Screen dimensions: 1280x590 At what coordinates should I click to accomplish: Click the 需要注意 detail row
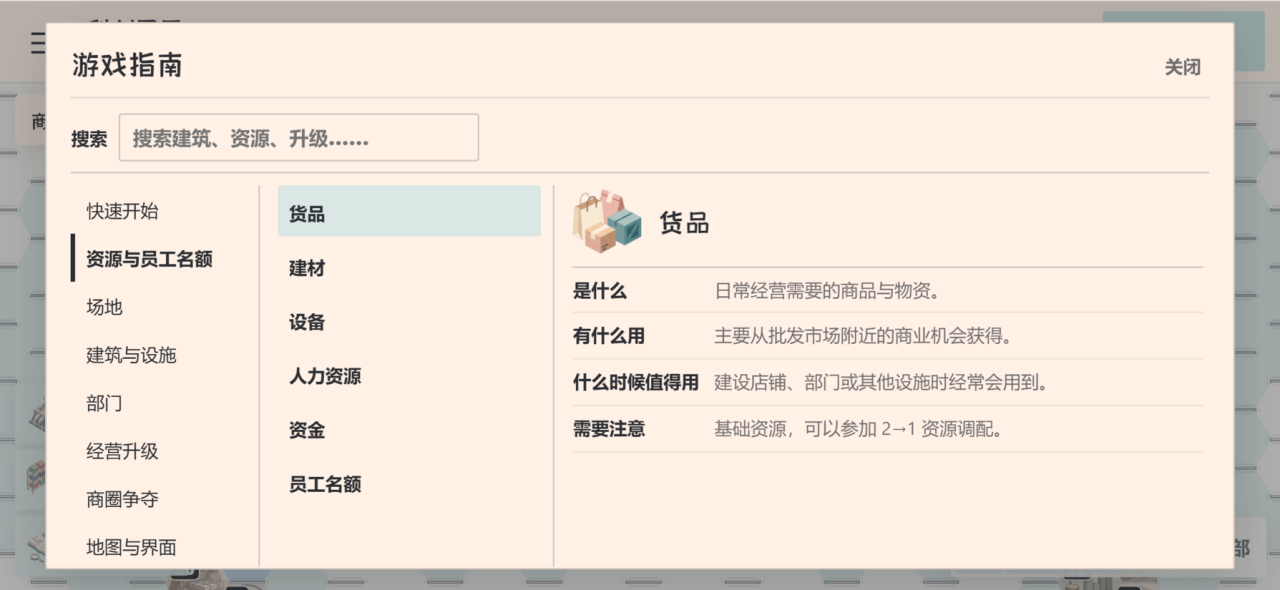coord(888,429)
